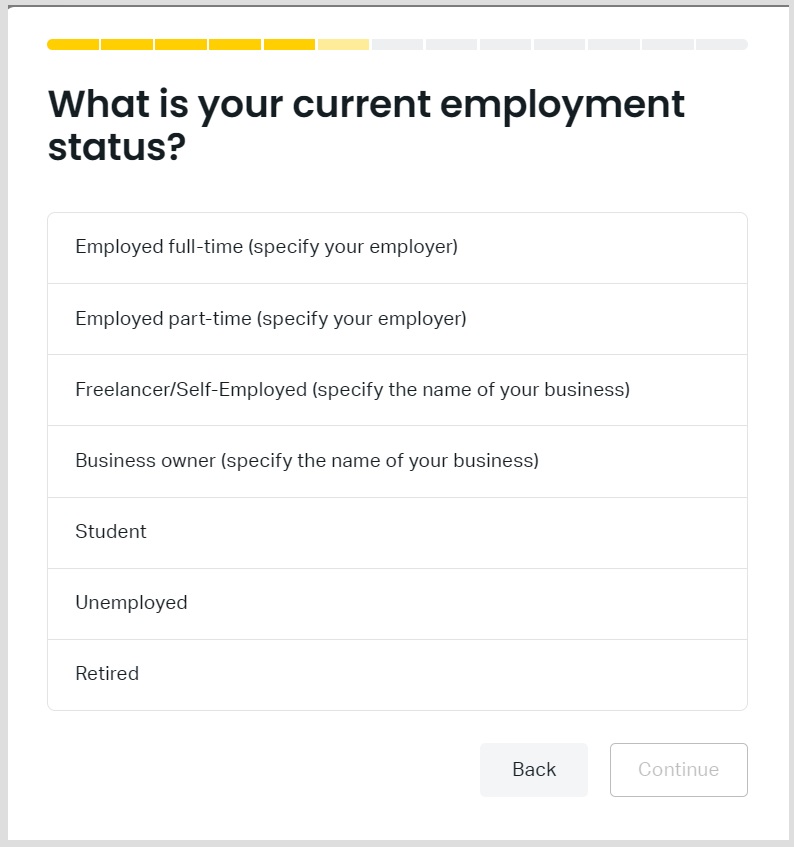Image resolution: width=794 pixels, height=847 pixels.
Task: Click the fifth bright yellow progress segment
Action: [290, 44]
